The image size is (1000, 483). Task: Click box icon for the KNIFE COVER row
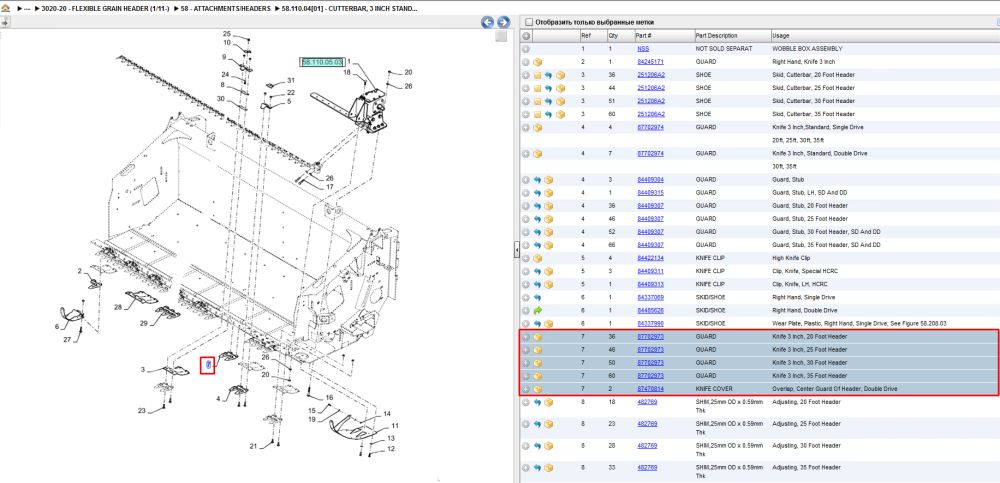(x=538, y=389)
